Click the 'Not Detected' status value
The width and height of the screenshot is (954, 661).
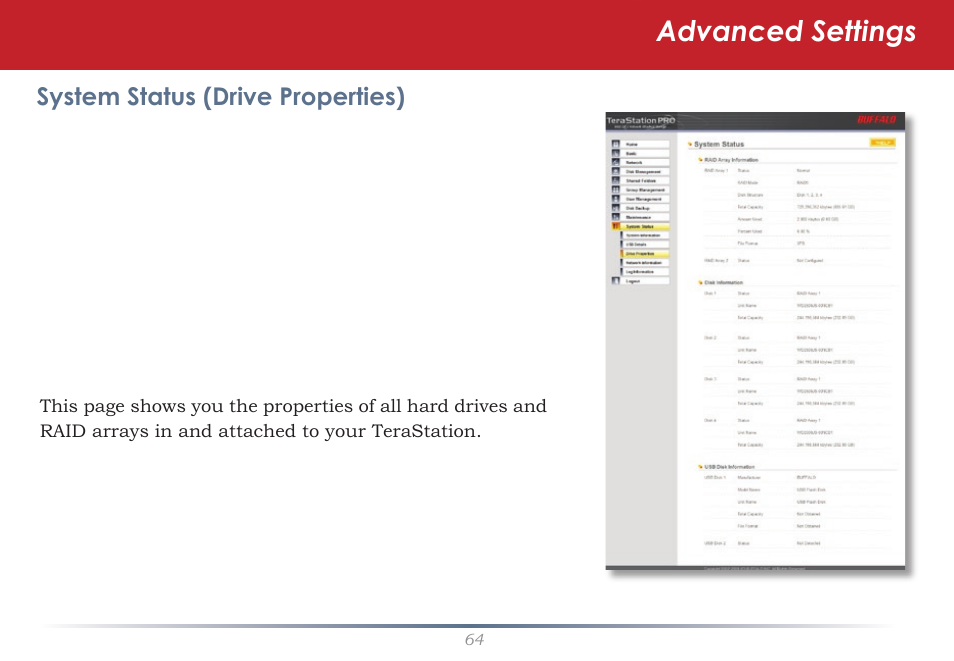click(809, 544)
